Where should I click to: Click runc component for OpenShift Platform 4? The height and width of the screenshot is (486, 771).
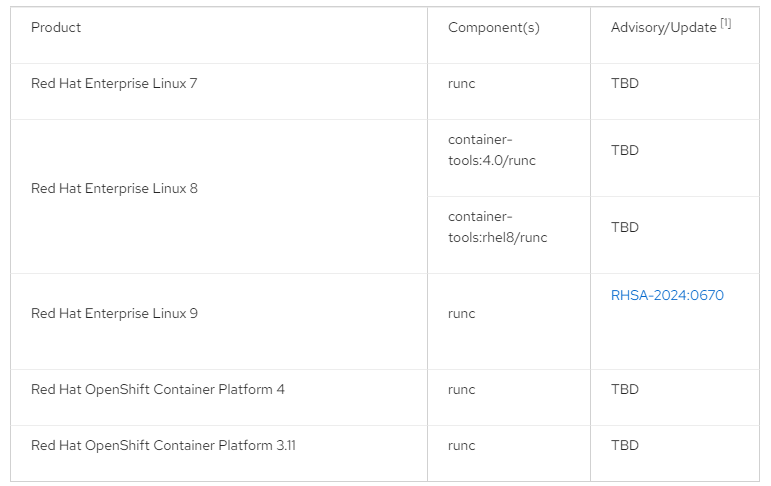coord(461,390)
